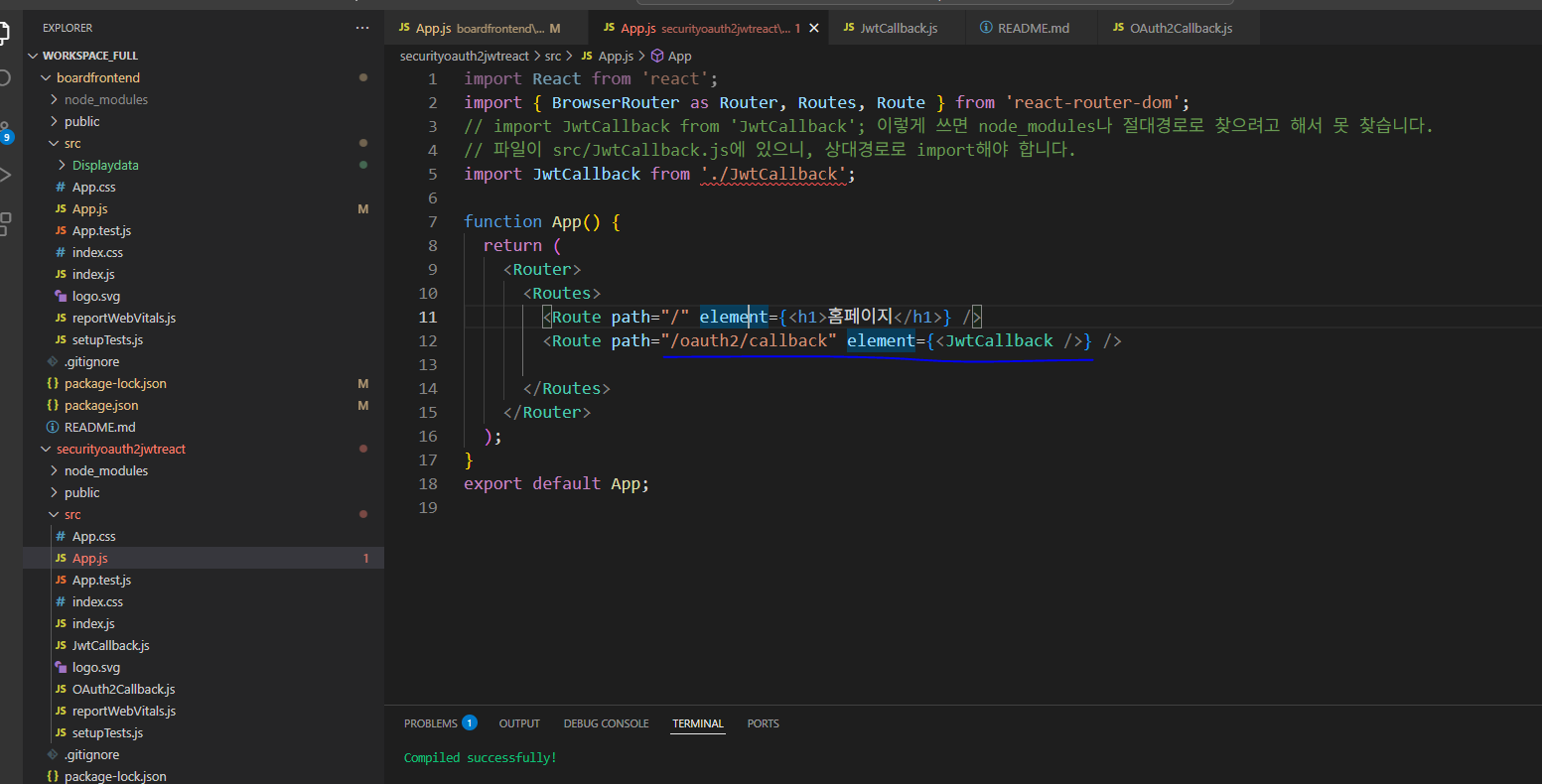Open package.json in boardfrontend project
The height and width of the screenshot is (784, 1542).
(100, 405)
